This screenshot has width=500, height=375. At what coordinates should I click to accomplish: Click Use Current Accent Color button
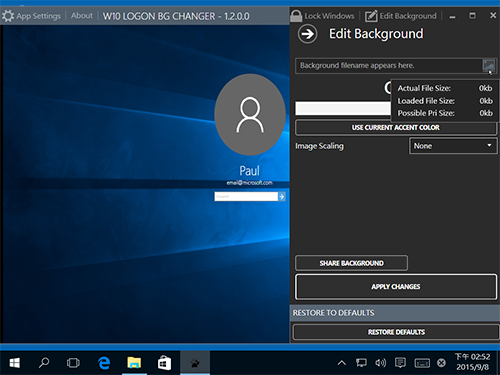[396, 128]
